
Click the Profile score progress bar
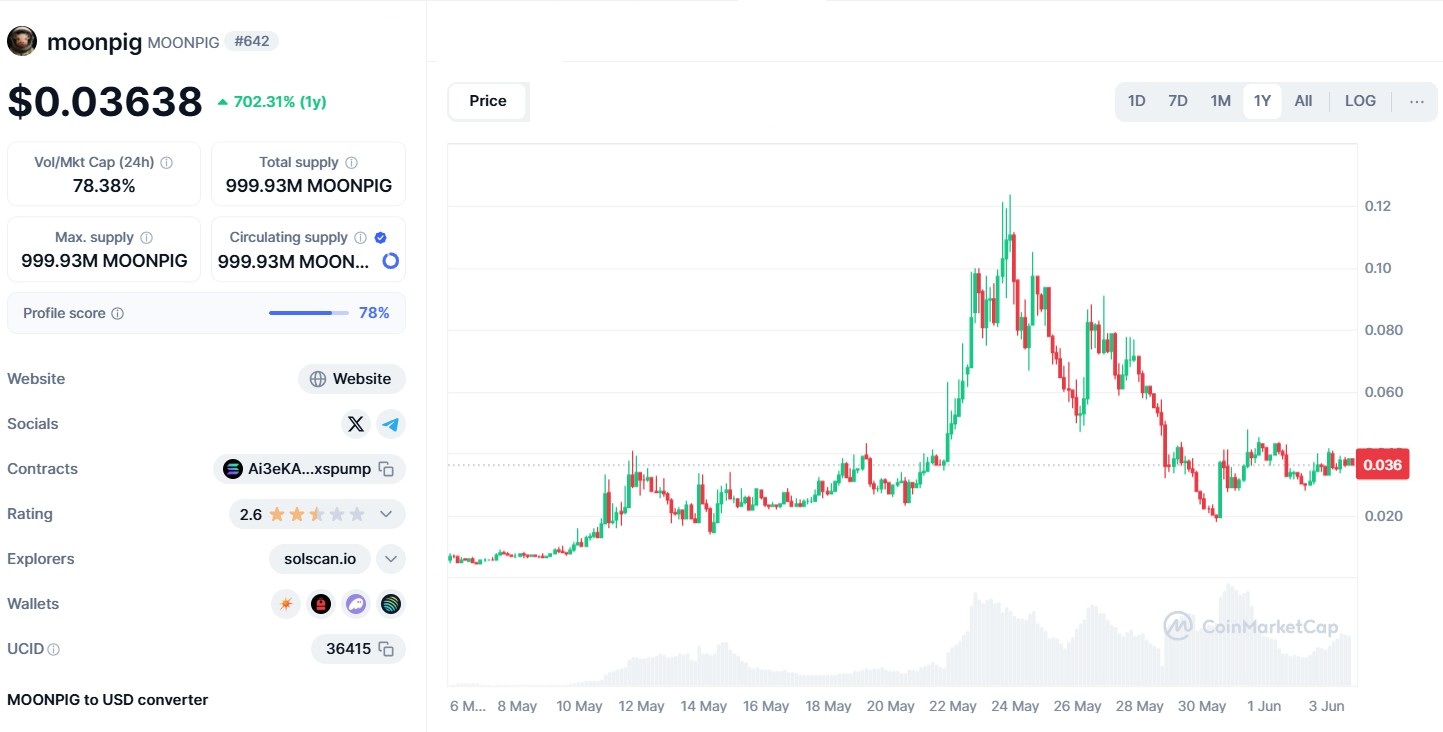308,313
